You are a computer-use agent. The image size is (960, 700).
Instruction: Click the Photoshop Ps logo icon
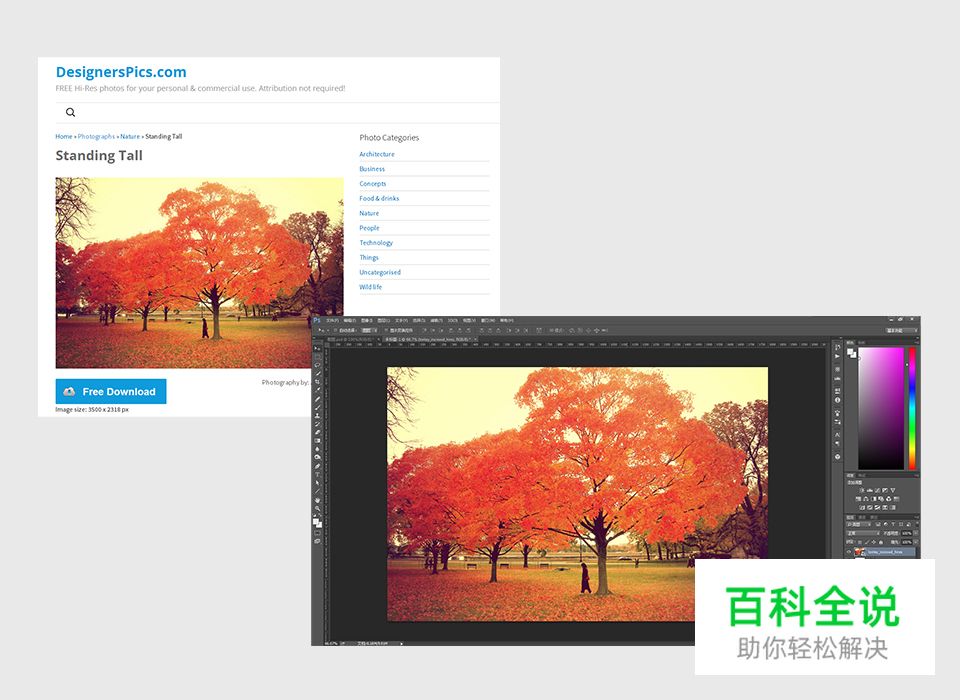click(x=317, y=321)
